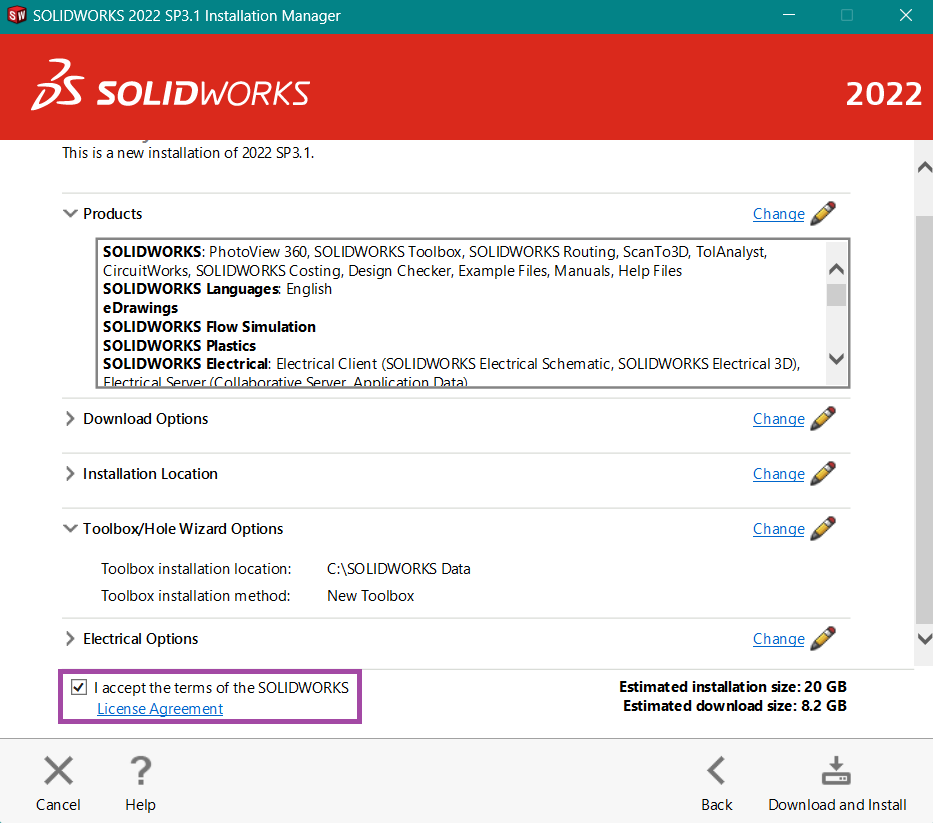Close the Installation Manager window

pos(906,15)
